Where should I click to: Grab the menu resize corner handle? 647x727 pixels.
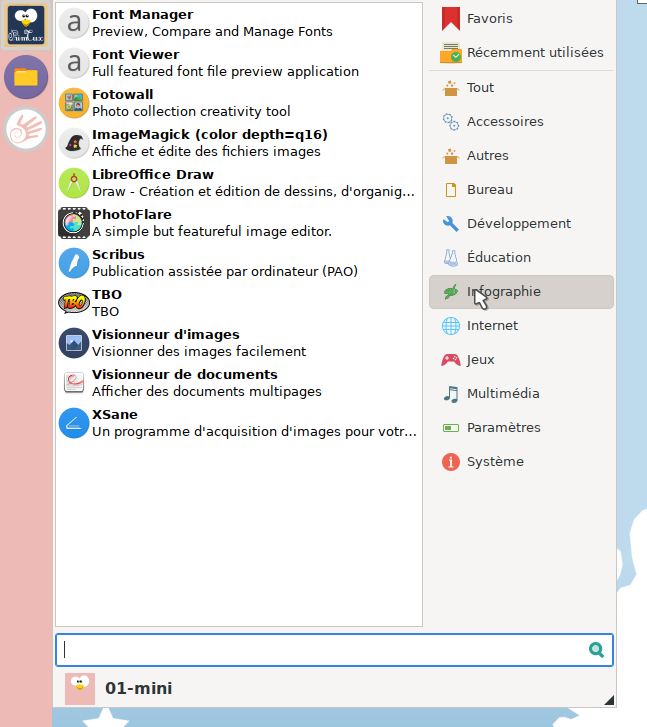point(609,700)
